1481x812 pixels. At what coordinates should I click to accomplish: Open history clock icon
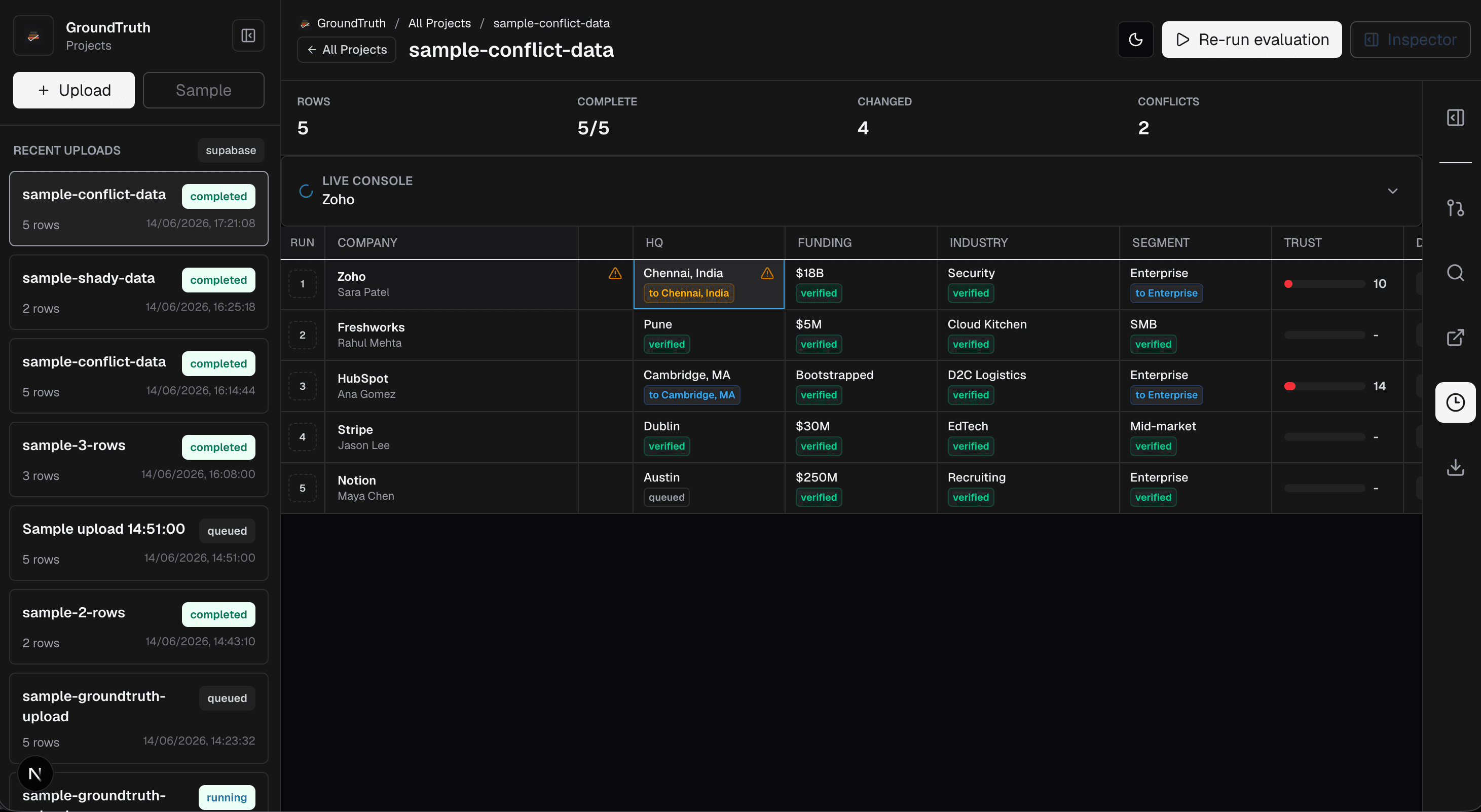[x=1455, y=402]
